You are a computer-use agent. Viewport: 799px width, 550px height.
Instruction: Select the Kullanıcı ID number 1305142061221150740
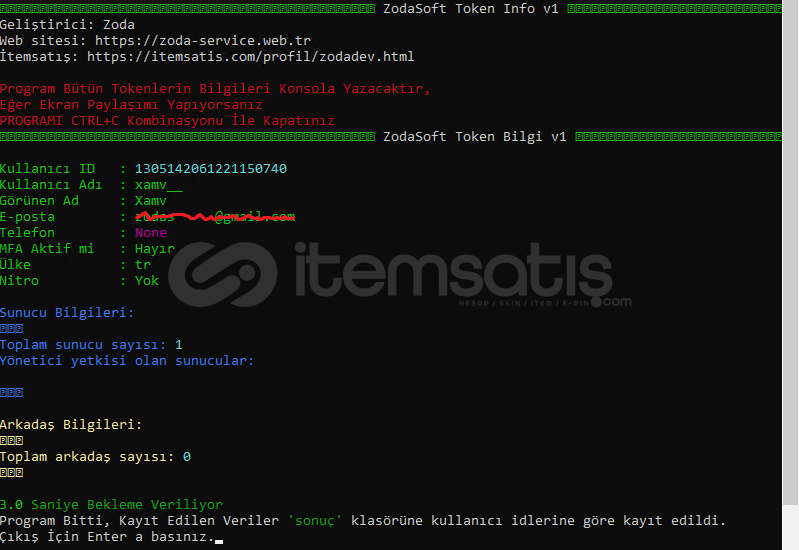(x=210, y=169)
